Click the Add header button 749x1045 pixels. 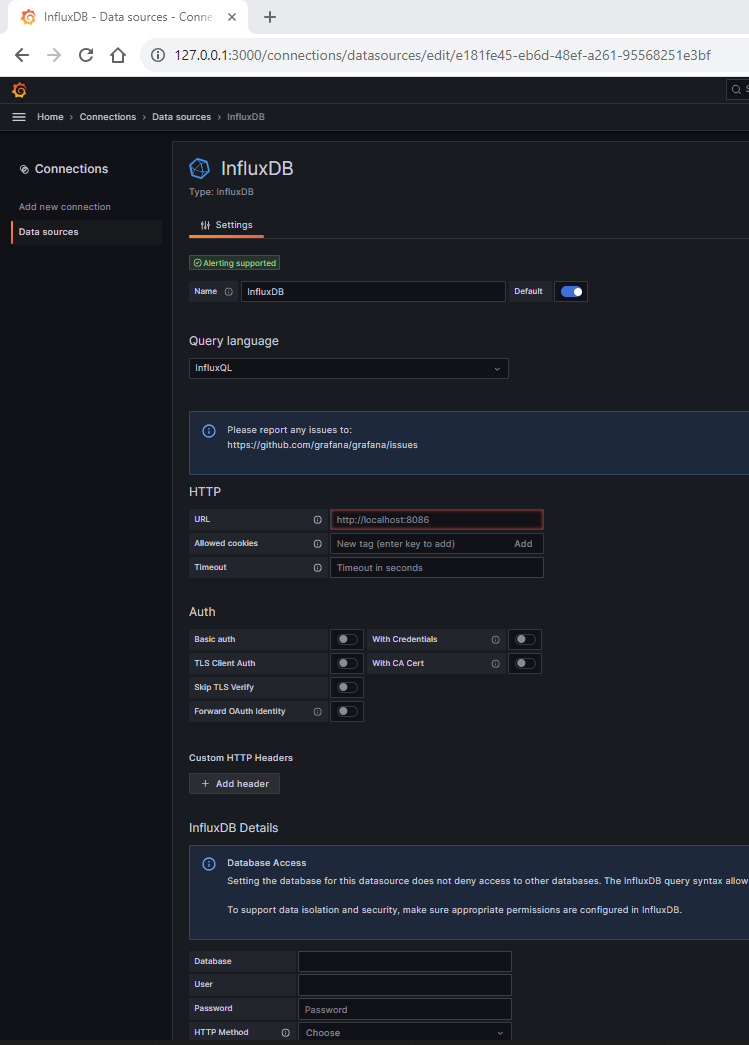click(x=235, y=784)
